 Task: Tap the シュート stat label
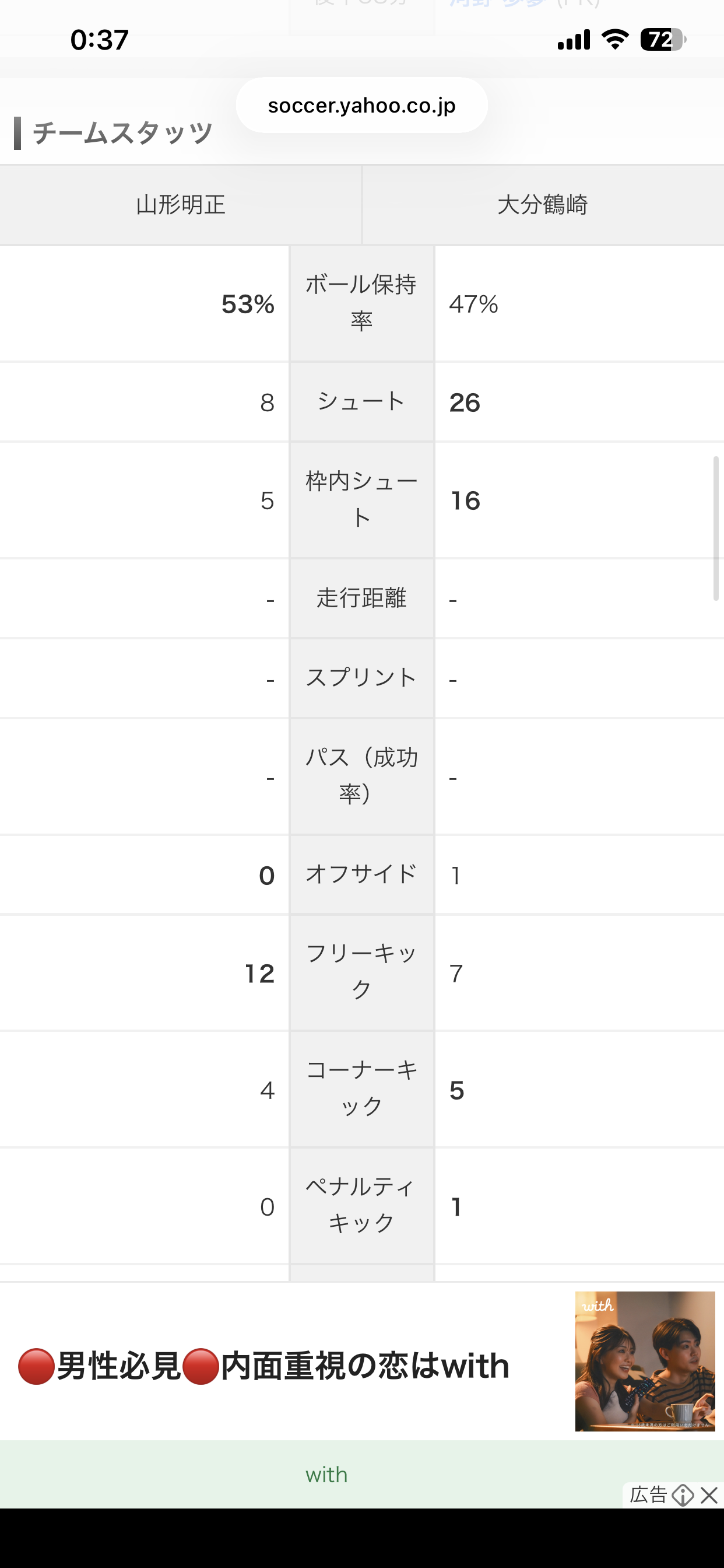(361, 402)
